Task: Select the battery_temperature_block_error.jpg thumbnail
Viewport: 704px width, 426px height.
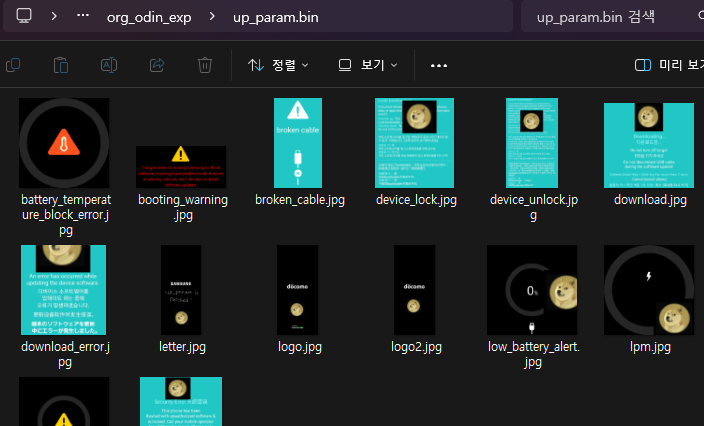Action: [65, 143]
